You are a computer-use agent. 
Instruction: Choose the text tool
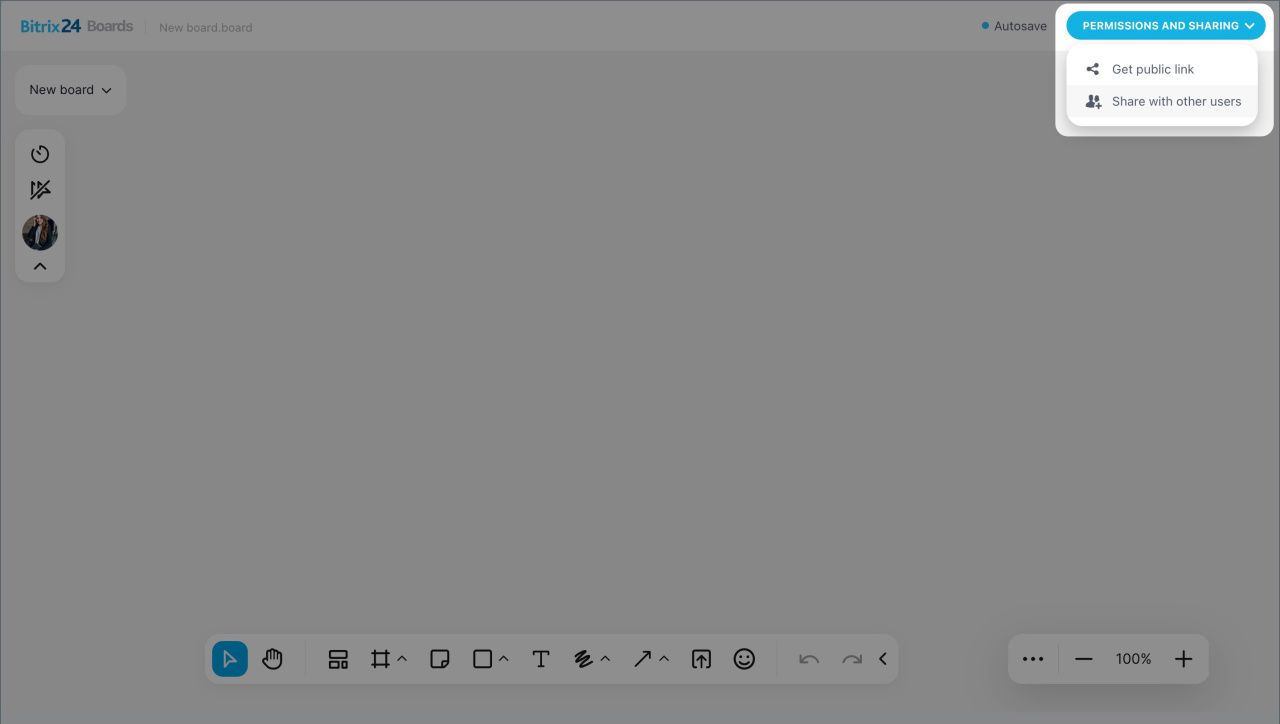coord(541,659)
